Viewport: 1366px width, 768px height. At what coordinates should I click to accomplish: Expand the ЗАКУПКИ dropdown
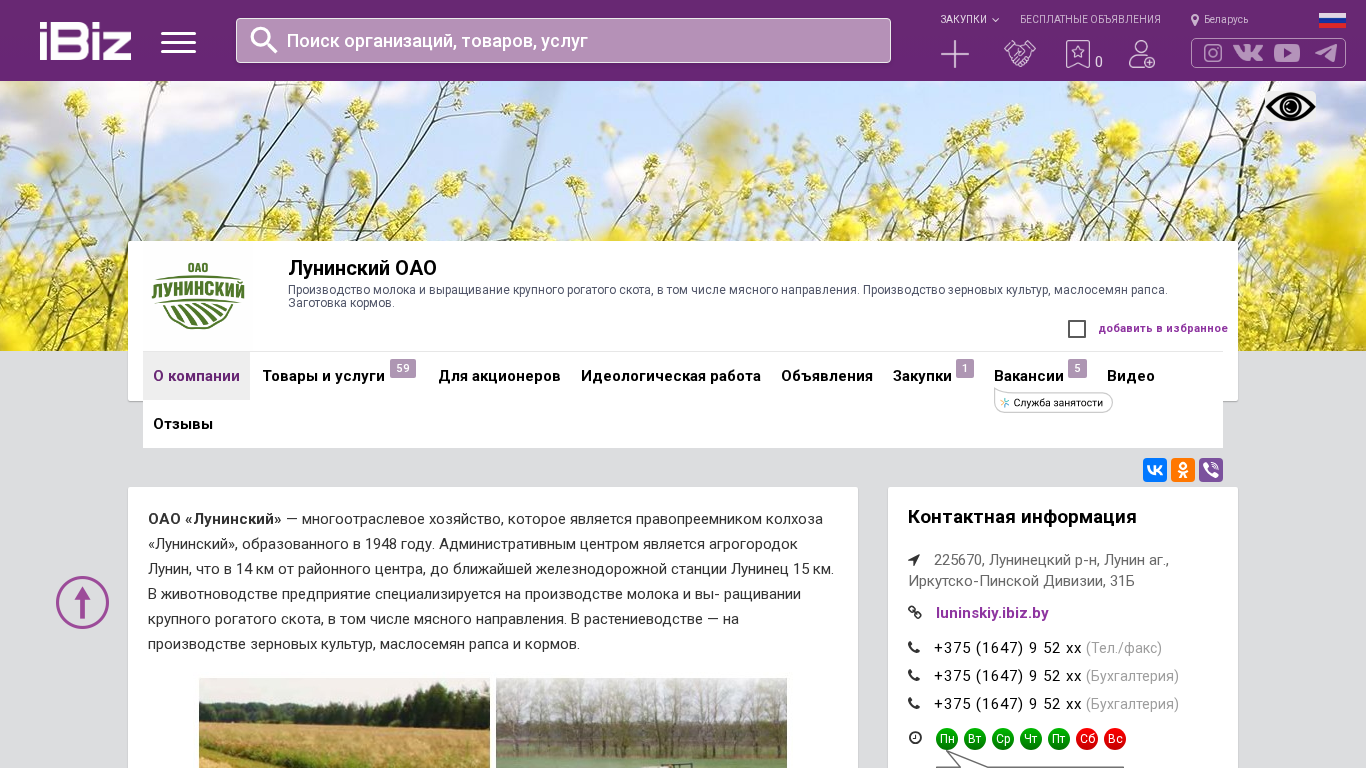coord(969,19)
